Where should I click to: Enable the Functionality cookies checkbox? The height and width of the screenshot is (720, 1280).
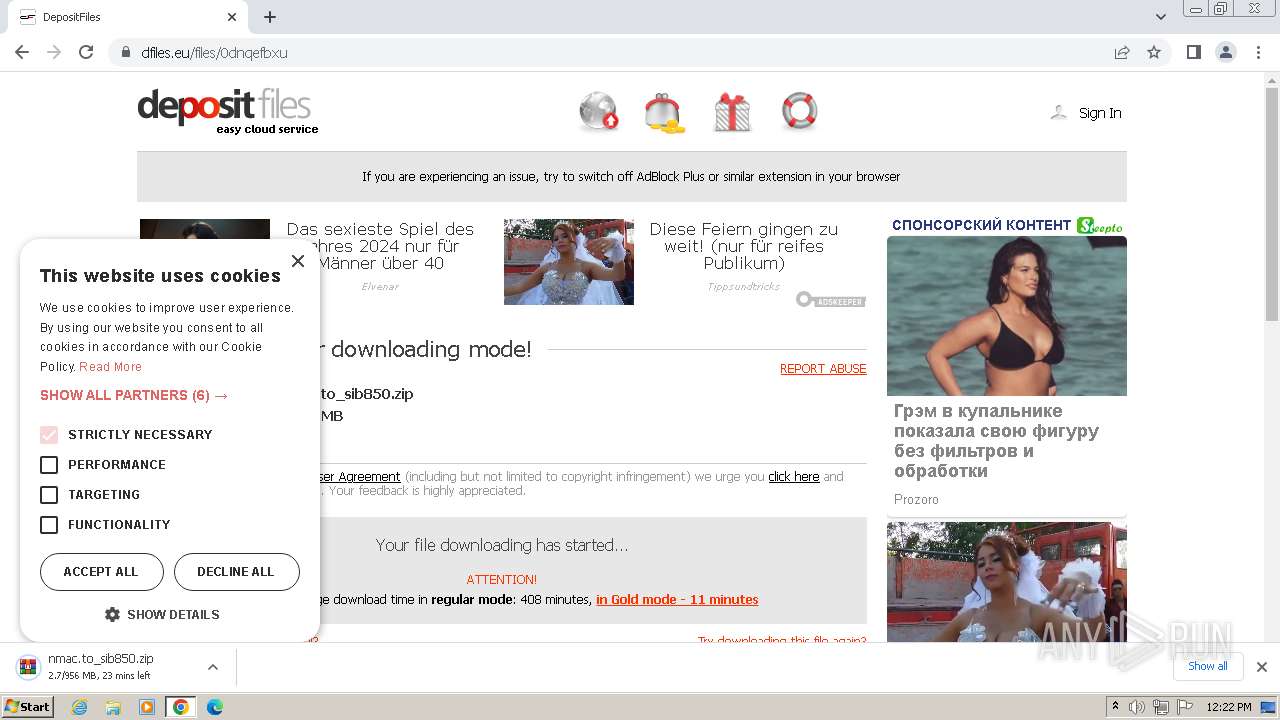tap(49, 525)
